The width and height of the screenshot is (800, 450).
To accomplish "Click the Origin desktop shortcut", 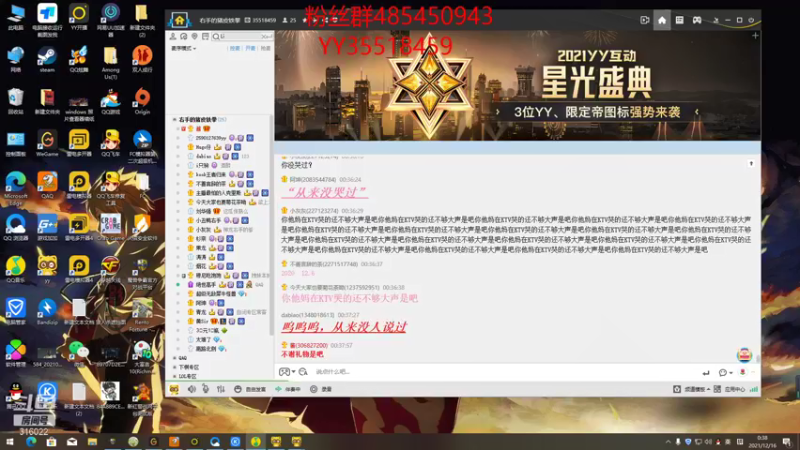I will (142, 102).
